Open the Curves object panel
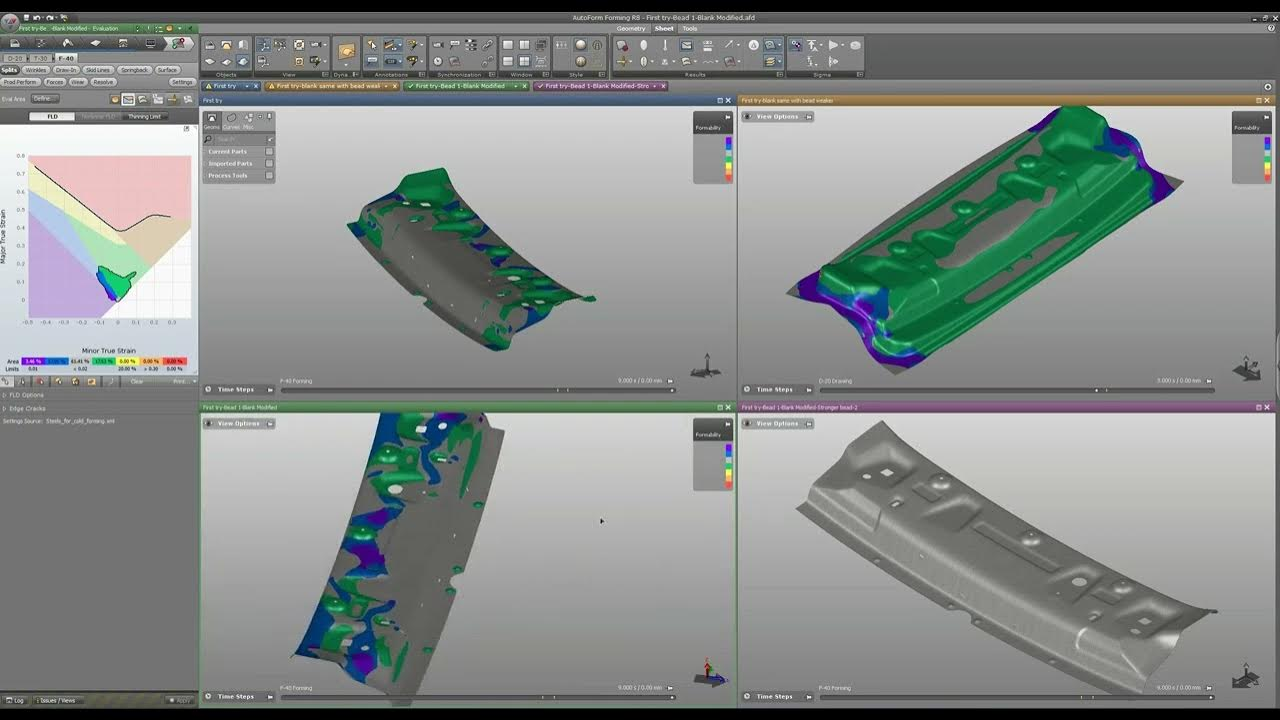The width and height of the screenshot is (1280, 720). click(x=231, y=121)
